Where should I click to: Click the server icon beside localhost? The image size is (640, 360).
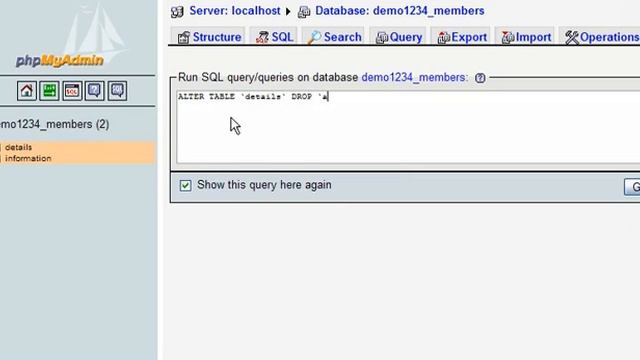[177, 11]
